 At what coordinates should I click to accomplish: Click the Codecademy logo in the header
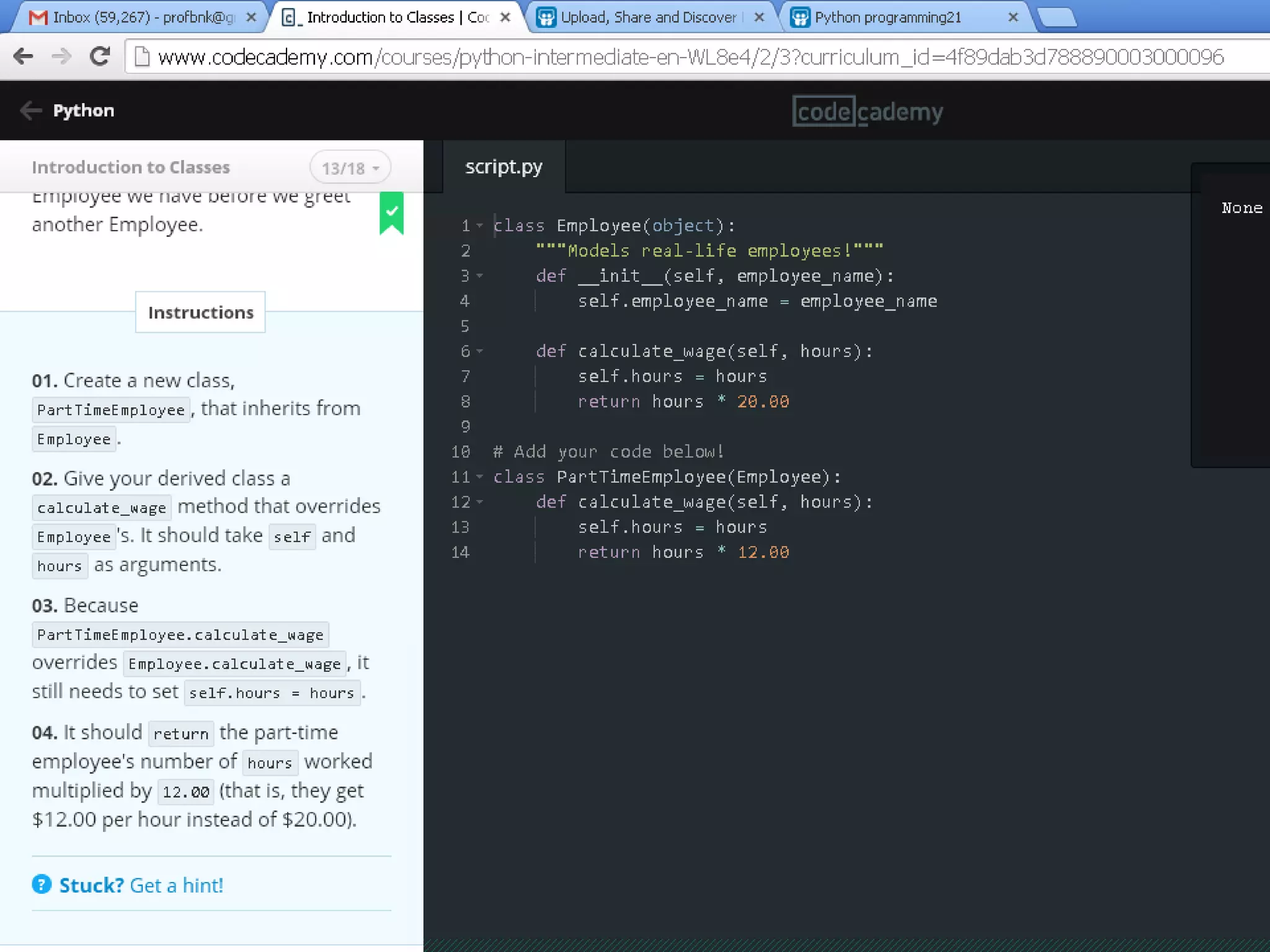[x=868, y=112]
